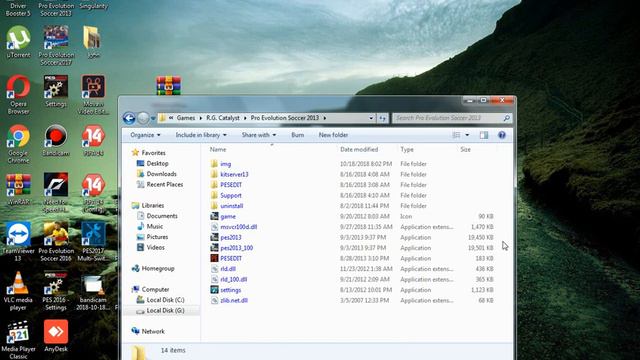Sort by Type column header
640x360 pixels.
click(407, 150)
